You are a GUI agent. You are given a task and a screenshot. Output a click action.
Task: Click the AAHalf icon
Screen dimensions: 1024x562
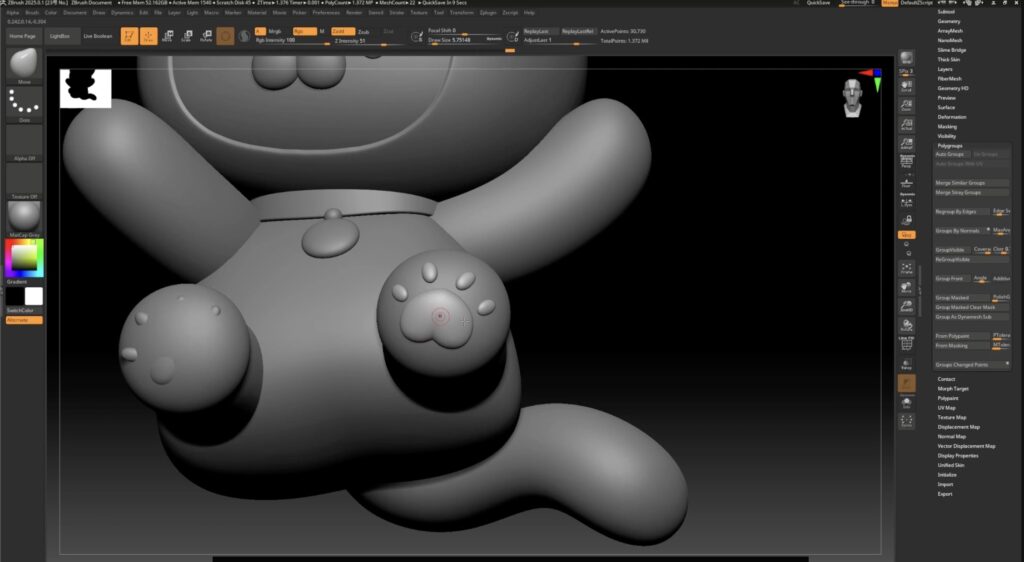pyautogui.click(x=906, y=144)
